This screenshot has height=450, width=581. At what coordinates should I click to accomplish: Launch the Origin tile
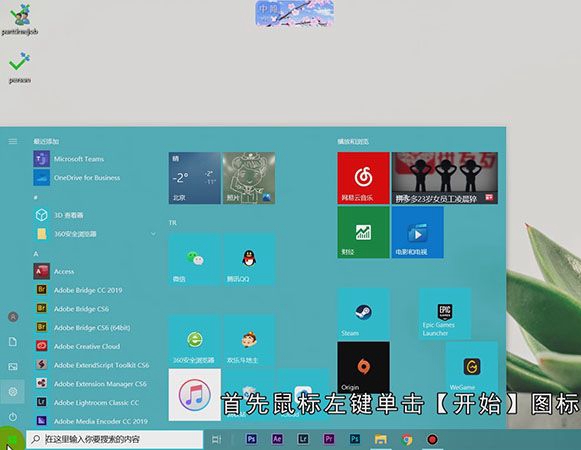click(x=363, y=367)
